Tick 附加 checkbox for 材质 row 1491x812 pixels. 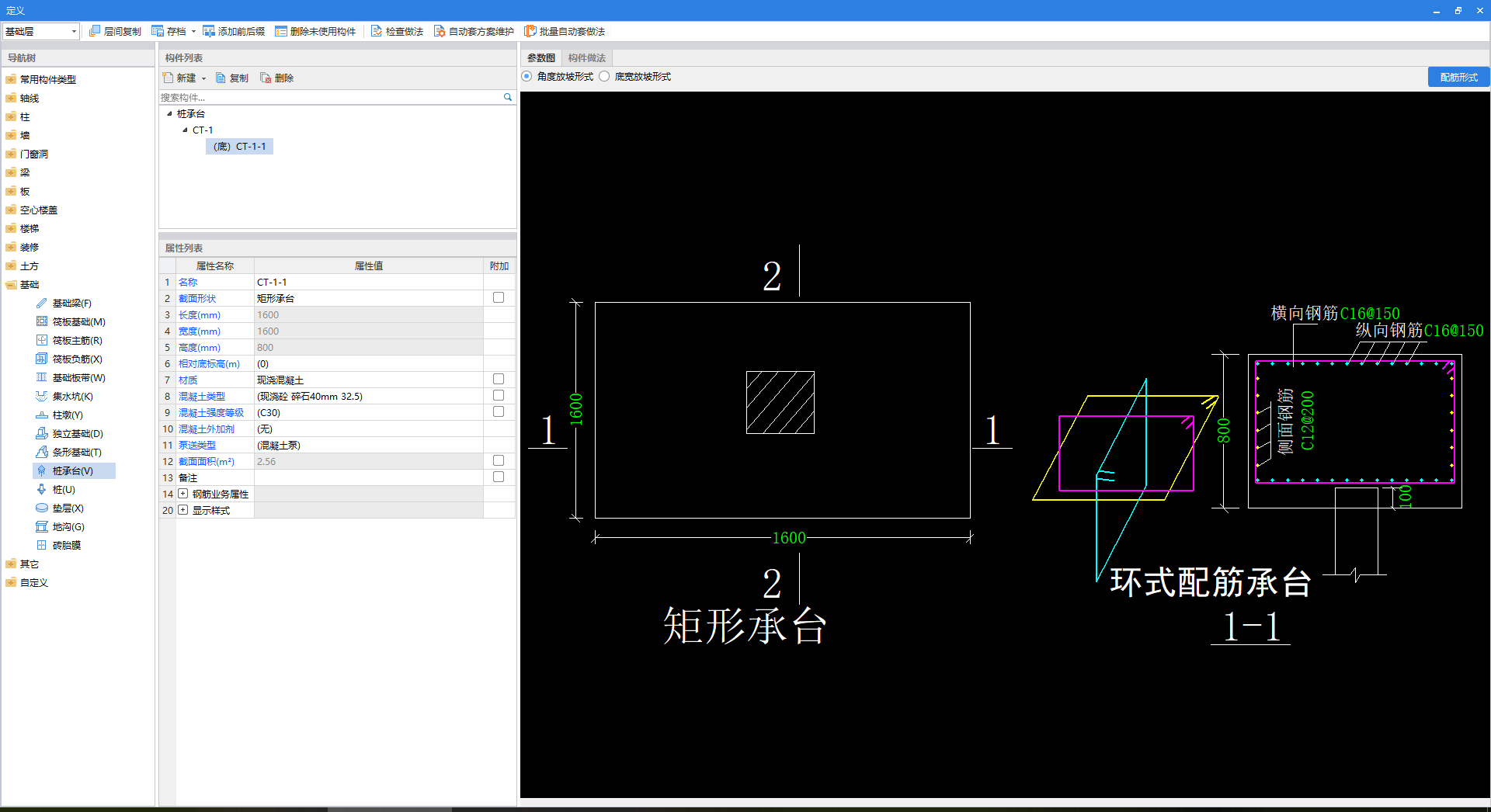pos(499,380)
